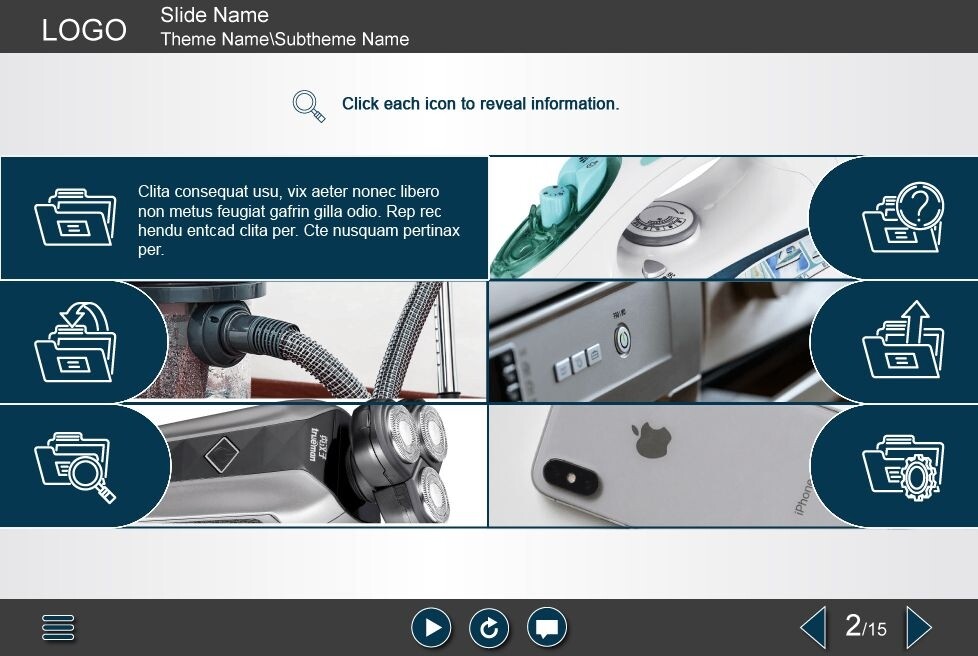978x656 pixels.
Task: Click the LOGO in header
Action: point(84,30)
